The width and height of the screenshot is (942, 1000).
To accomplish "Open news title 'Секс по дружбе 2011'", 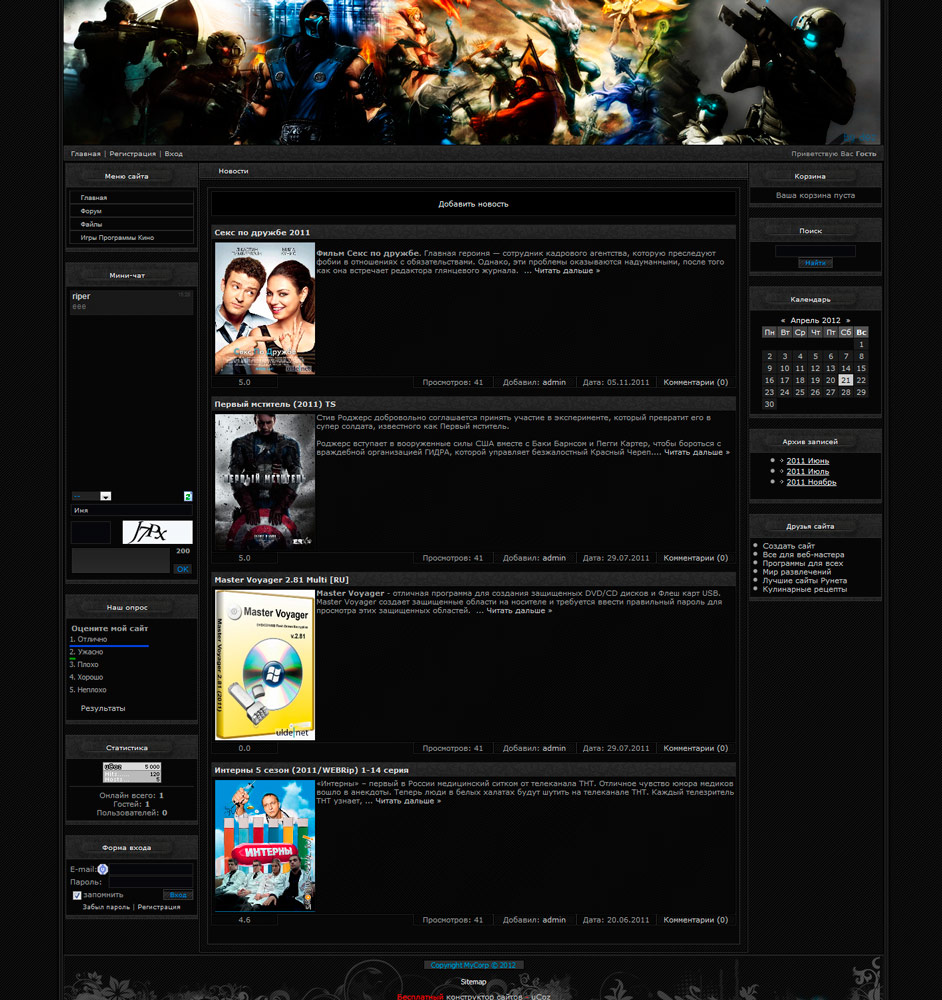I will (262, 233).
